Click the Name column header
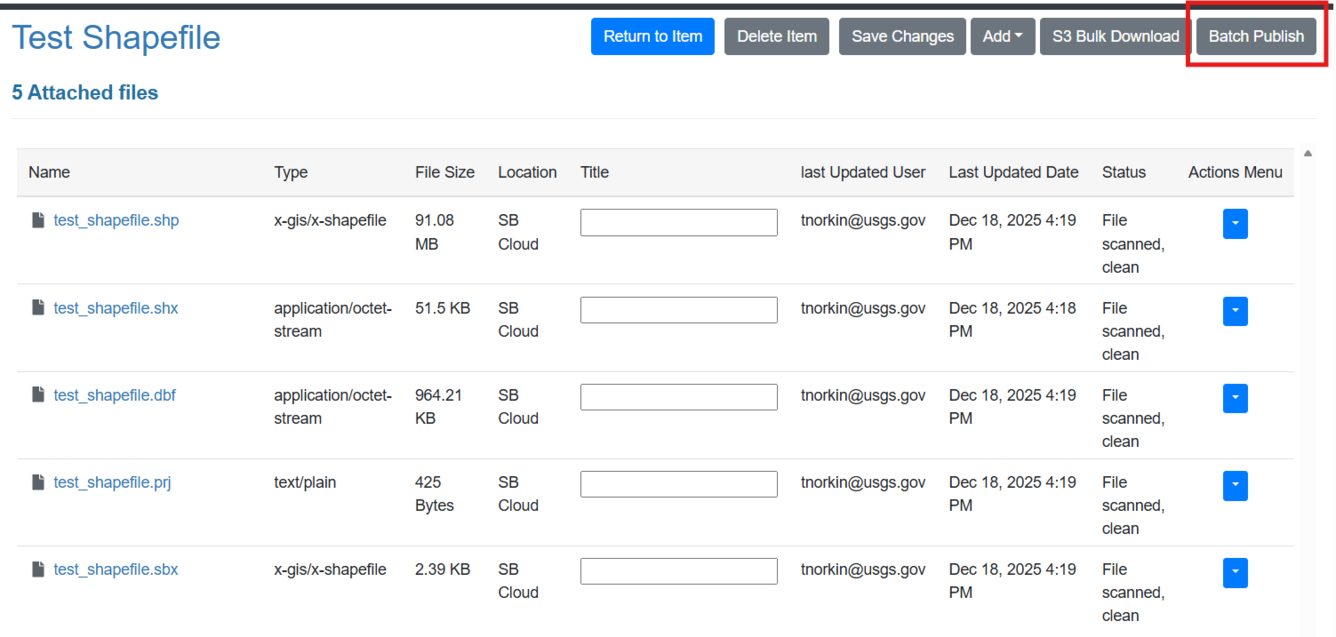Viewport: 1336px width, 637px height. coord(49,172)
